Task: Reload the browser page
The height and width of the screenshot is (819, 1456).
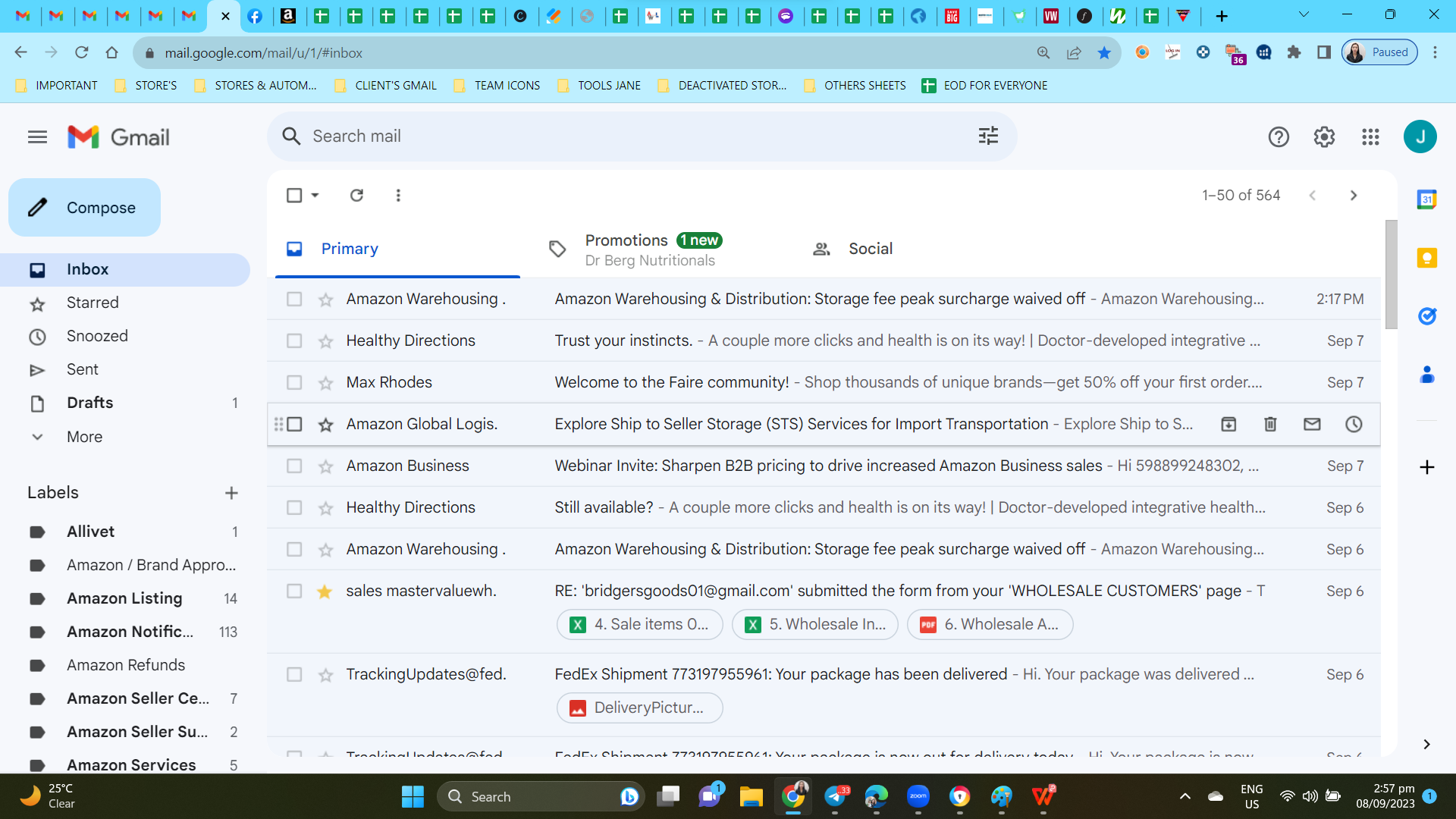Action: click(82, 53)
